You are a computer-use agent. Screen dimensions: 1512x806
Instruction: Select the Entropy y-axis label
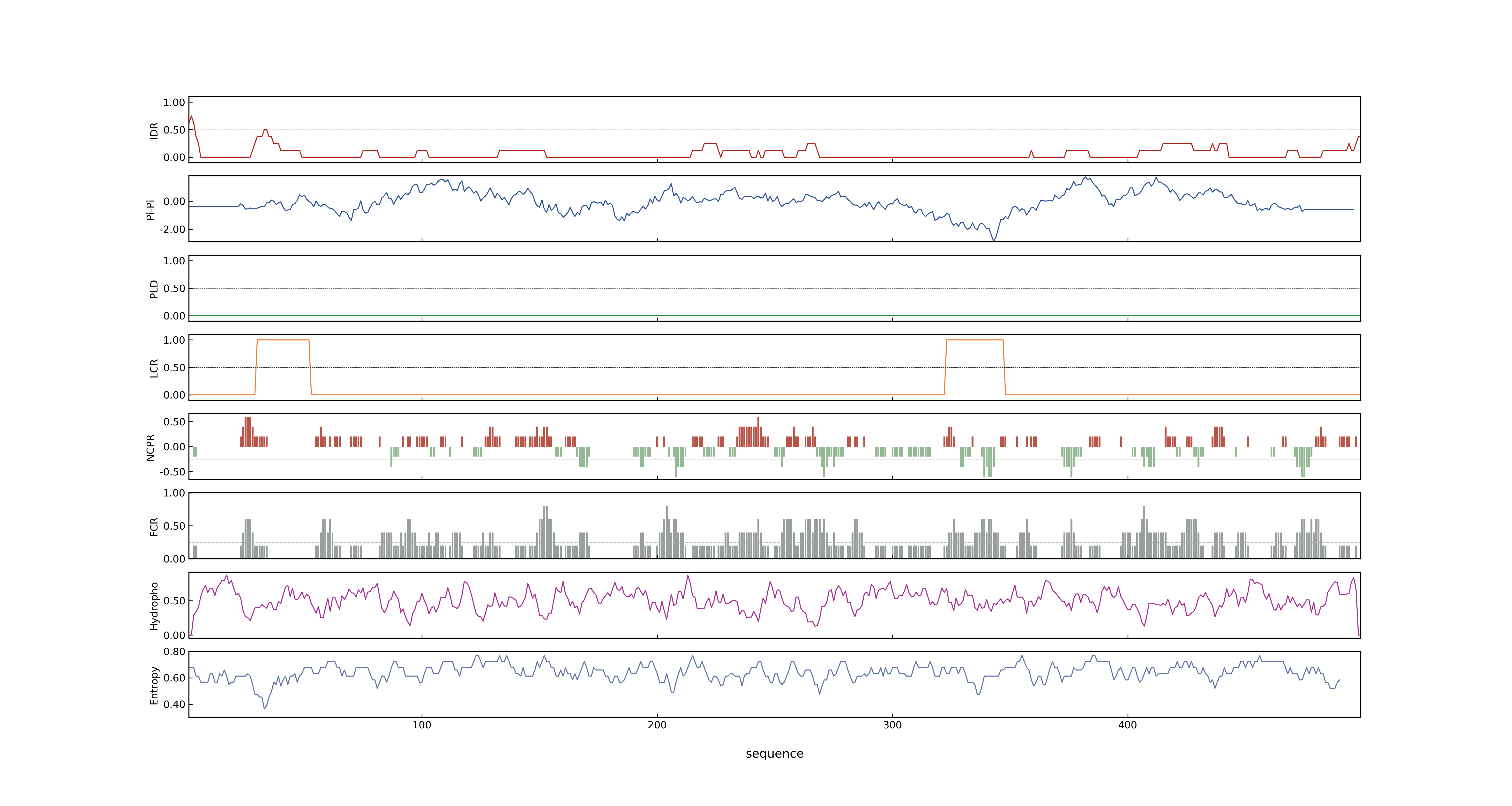(154, 685)
